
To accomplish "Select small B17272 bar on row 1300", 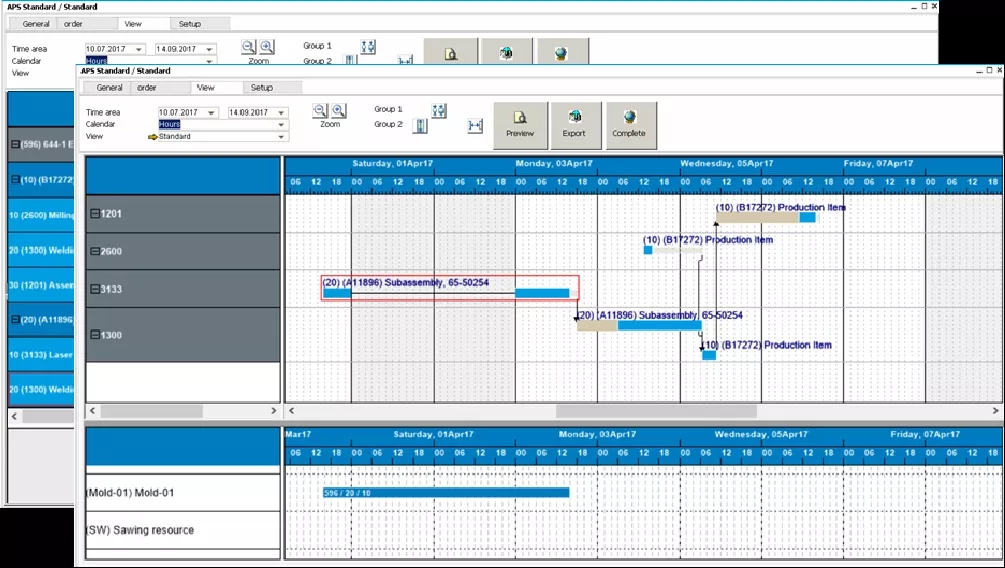I will pos(709,355).
